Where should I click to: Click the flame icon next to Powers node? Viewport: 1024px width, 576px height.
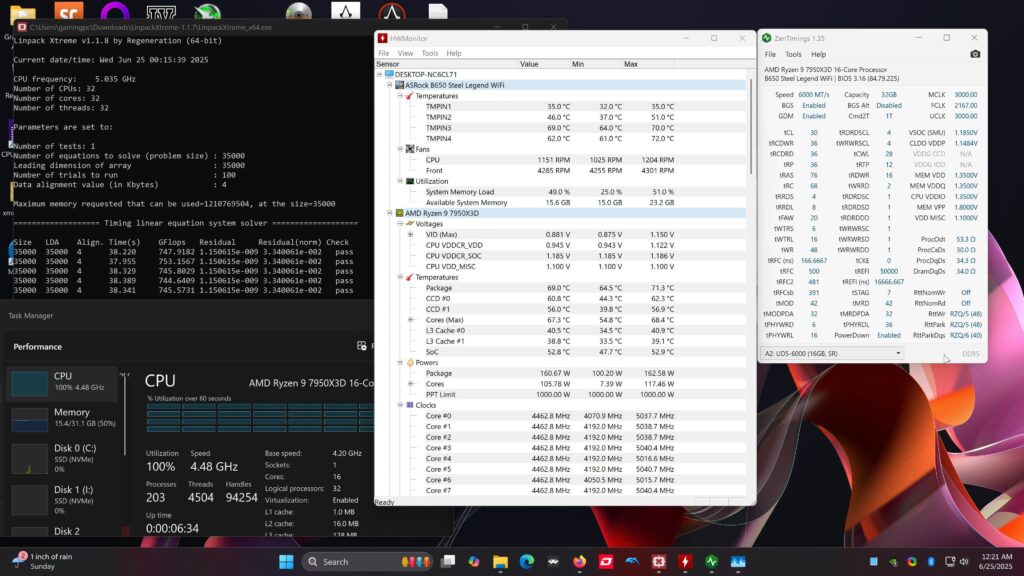coord(409,362)
